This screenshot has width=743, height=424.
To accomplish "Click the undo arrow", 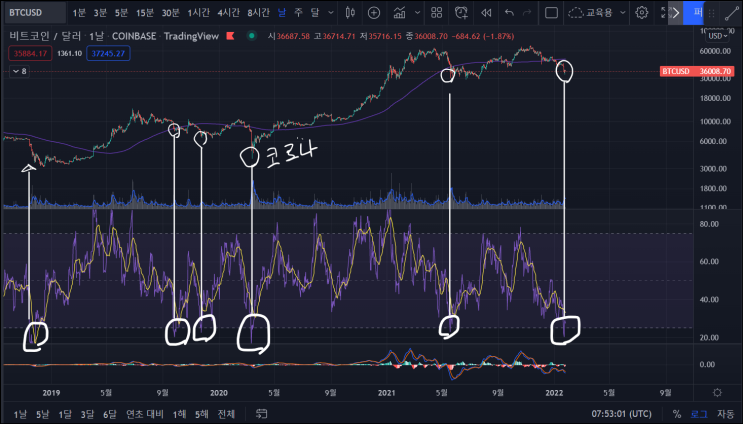I will 509,13.
